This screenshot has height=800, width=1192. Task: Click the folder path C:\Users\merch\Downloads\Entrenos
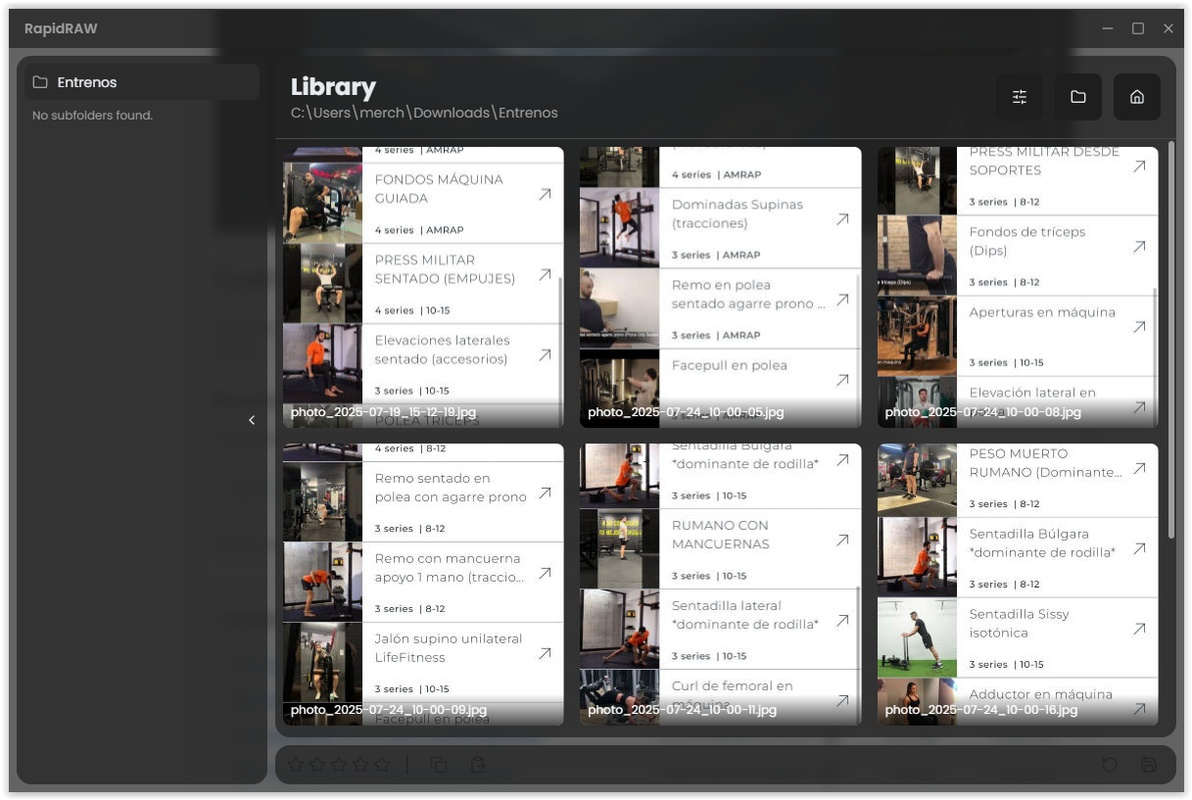tap(424, 113)
